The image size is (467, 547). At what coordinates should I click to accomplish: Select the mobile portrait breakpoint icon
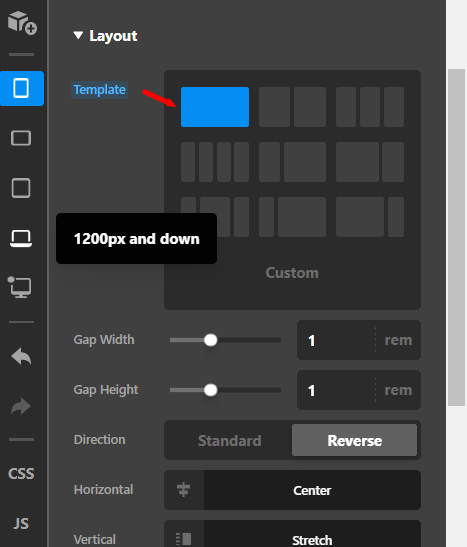21,88
